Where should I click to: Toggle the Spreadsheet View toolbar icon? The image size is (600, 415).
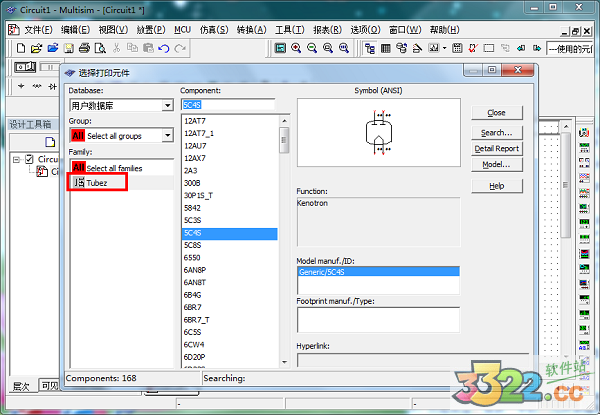[x=386, y=48]
